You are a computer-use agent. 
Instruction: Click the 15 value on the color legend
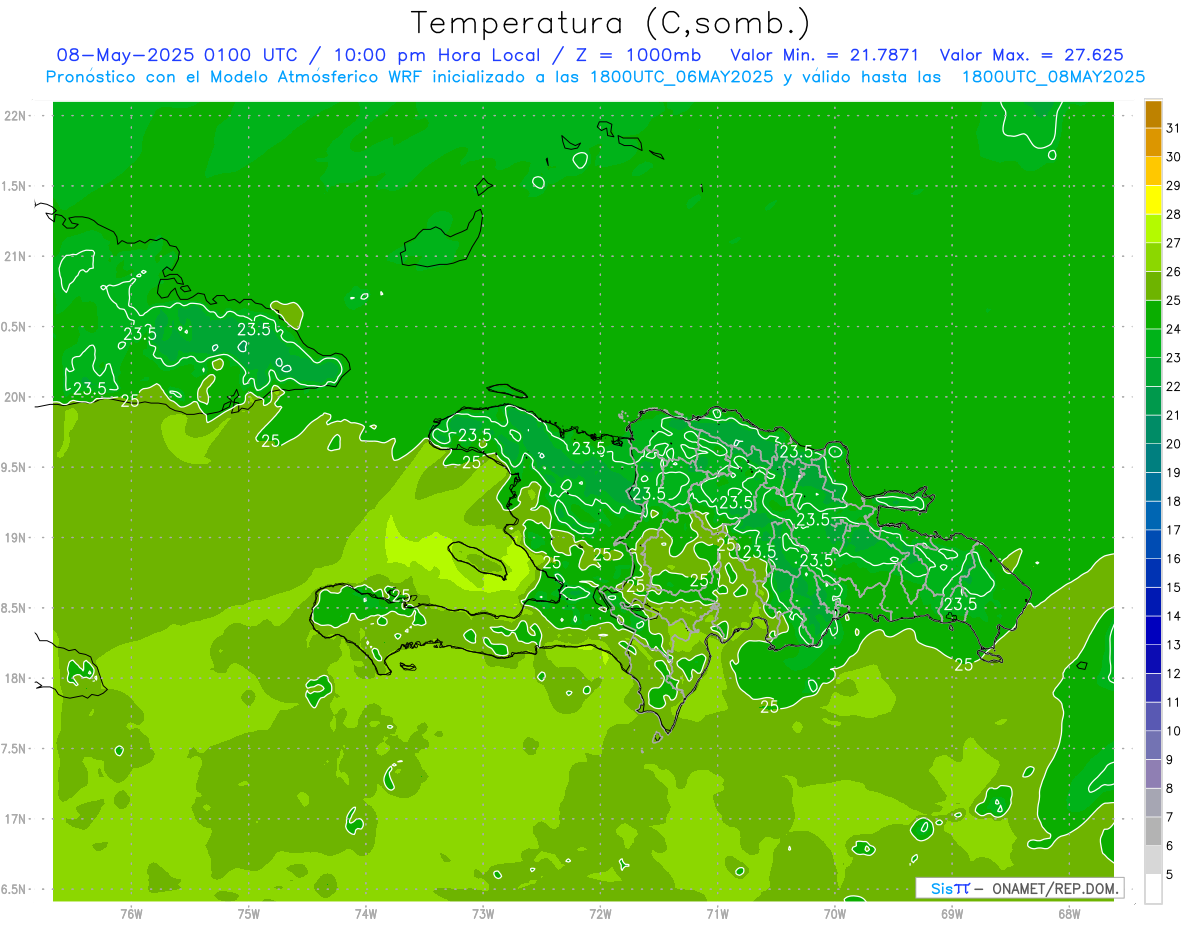click(x=1174, y=587)
